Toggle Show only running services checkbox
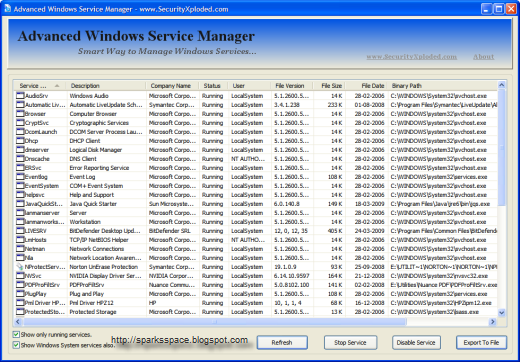The image size is (520, 362). [16, 334]
